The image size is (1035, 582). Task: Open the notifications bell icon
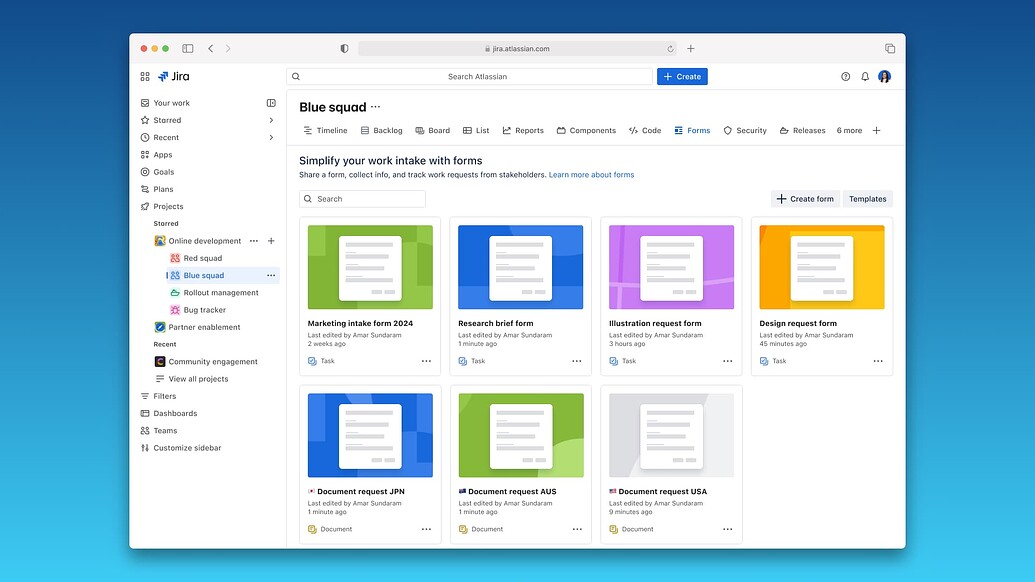[864, 76]
